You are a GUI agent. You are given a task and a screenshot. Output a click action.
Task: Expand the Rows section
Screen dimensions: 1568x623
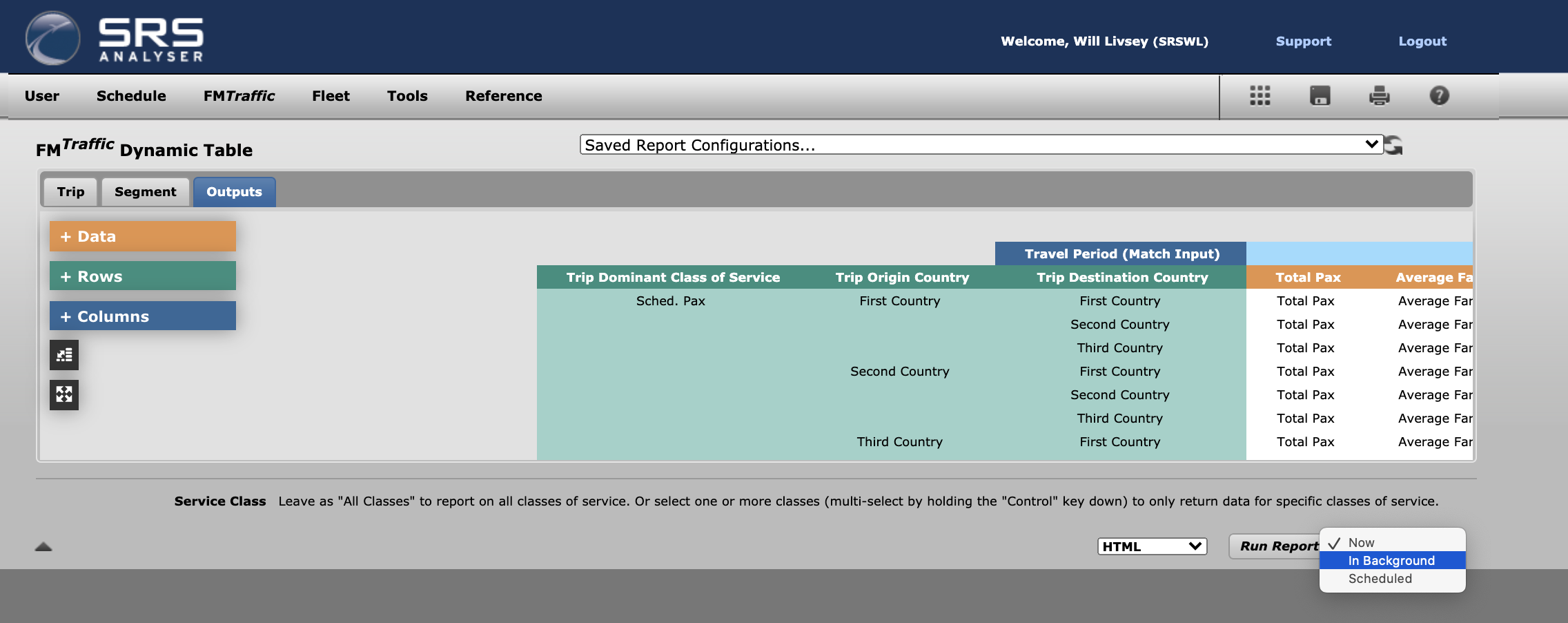[x=143, y=276]
